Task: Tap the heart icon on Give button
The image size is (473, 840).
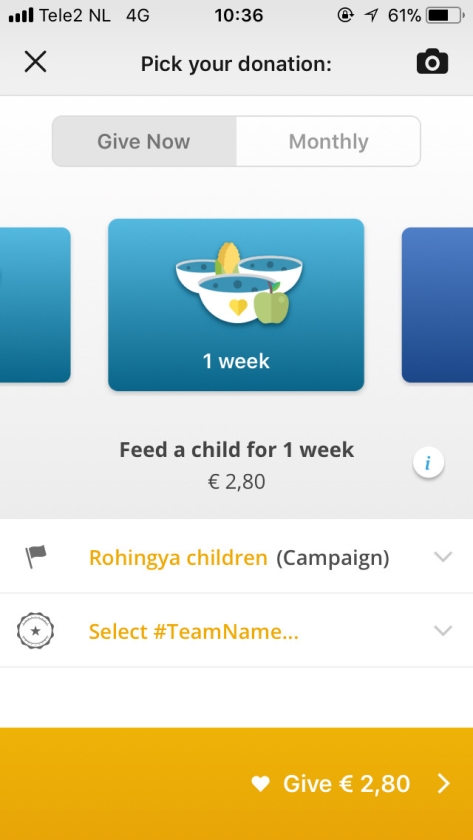Action: click(x=260, y=784)
